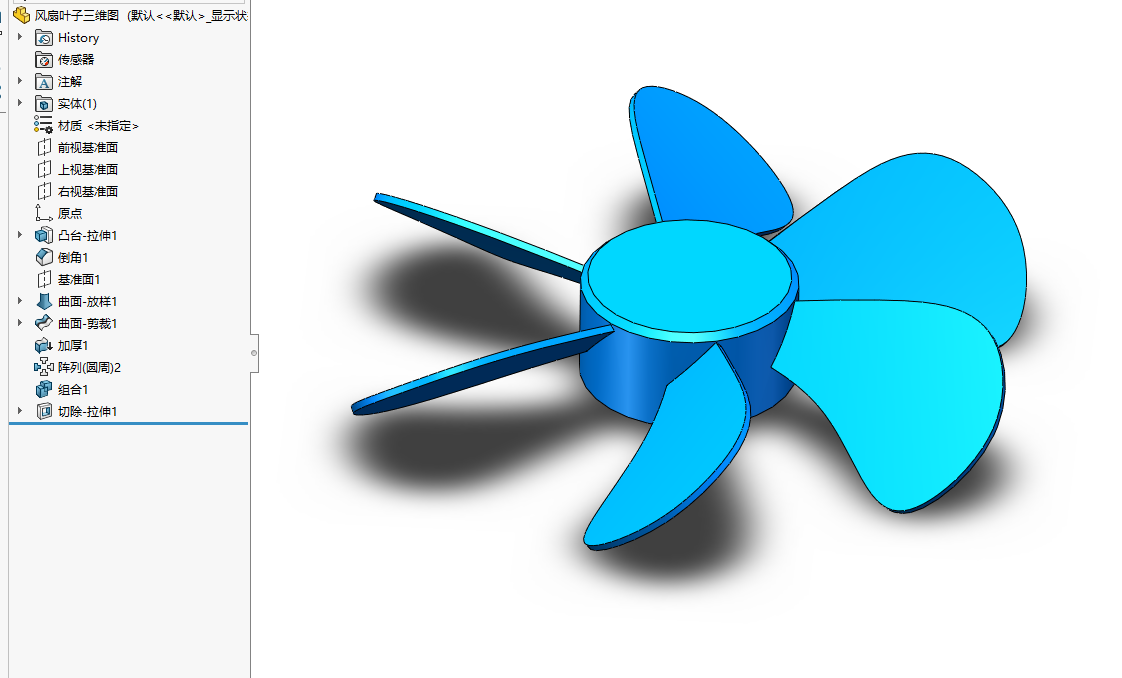This screenshot has height=678, width=1122.
Task: Click the 阵列(圆周)2 circular pattern icon
Action: click(x=44, y=368)
